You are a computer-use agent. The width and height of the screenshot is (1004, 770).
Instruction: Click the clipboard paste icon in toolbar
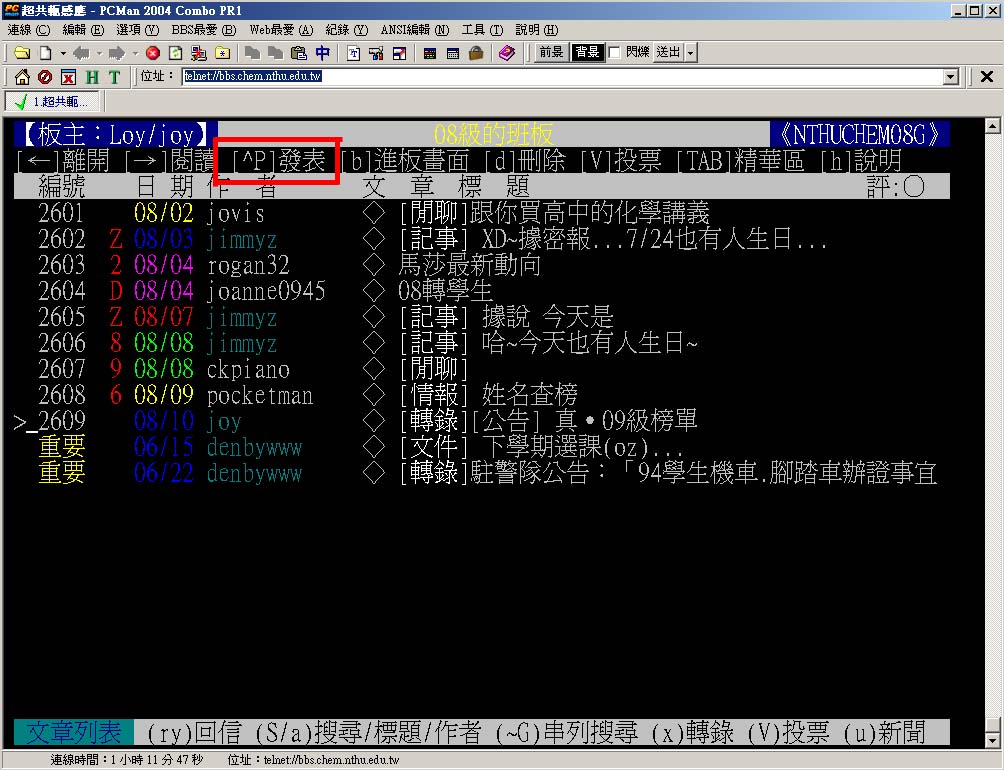[x=298, y=53]
